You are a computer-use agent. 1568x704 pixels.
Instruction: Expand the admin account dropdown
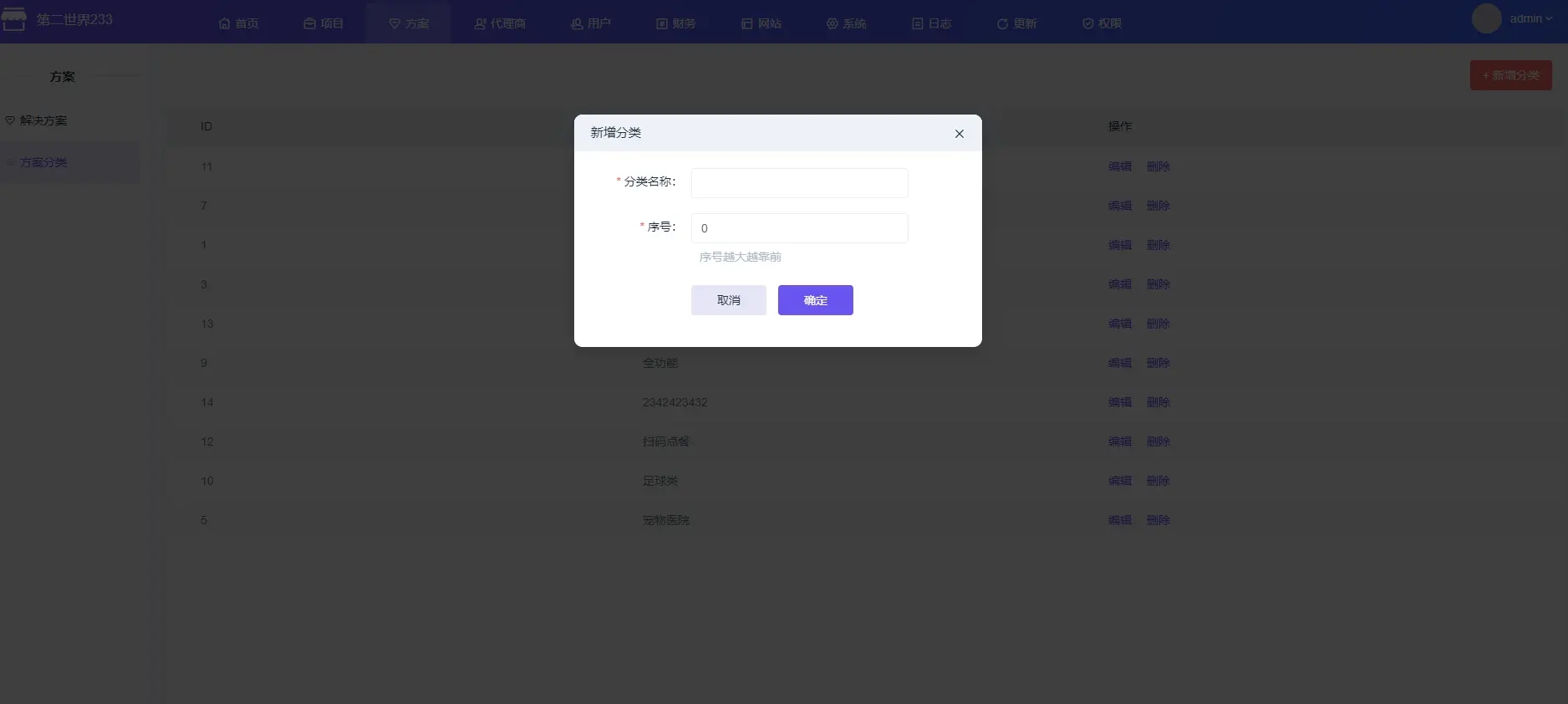pyautogui.click(x=1530, y=18)
